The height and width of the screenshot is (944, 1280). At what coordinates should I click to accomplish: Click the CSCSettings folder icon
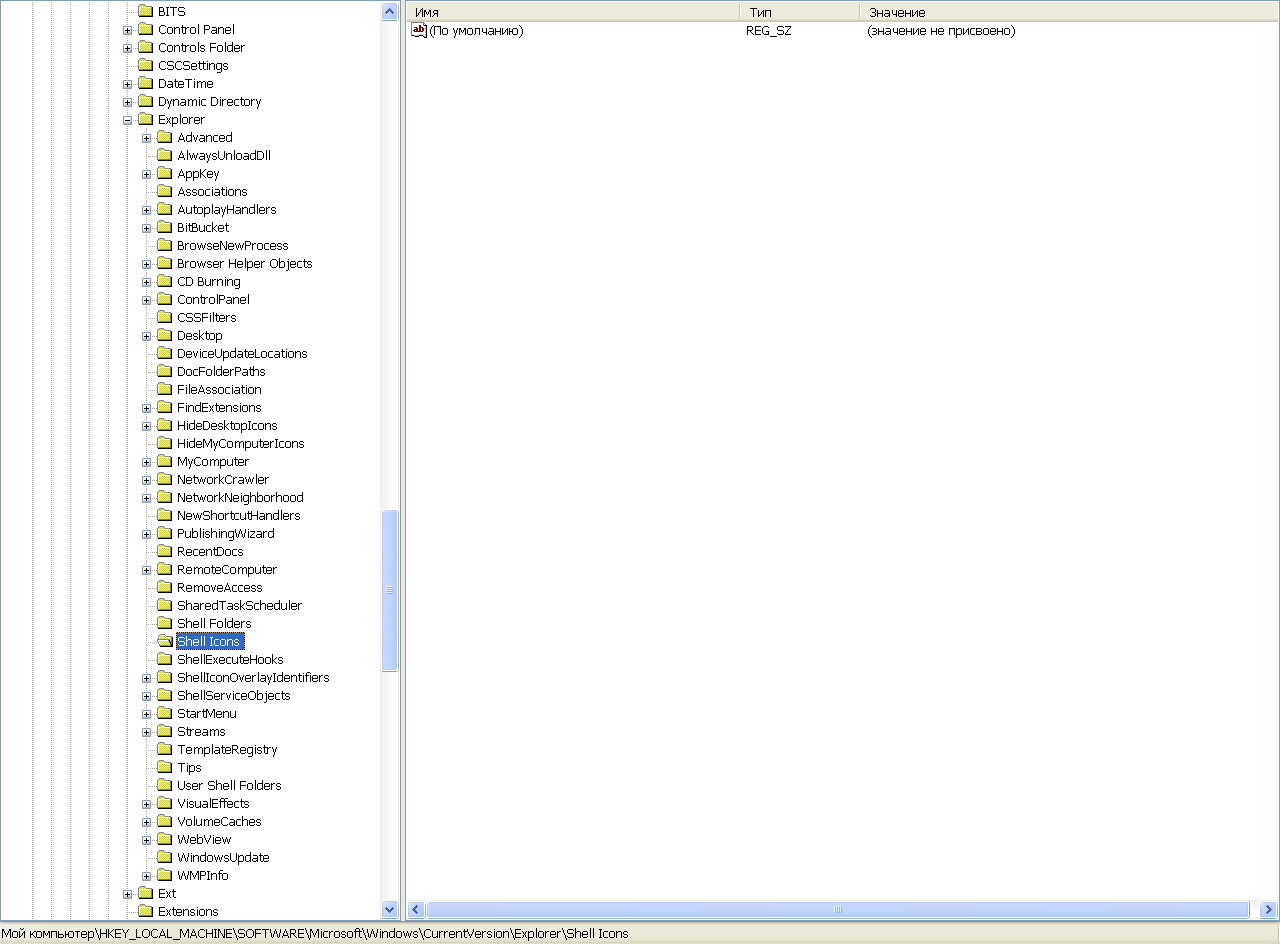tap(145, 66)
